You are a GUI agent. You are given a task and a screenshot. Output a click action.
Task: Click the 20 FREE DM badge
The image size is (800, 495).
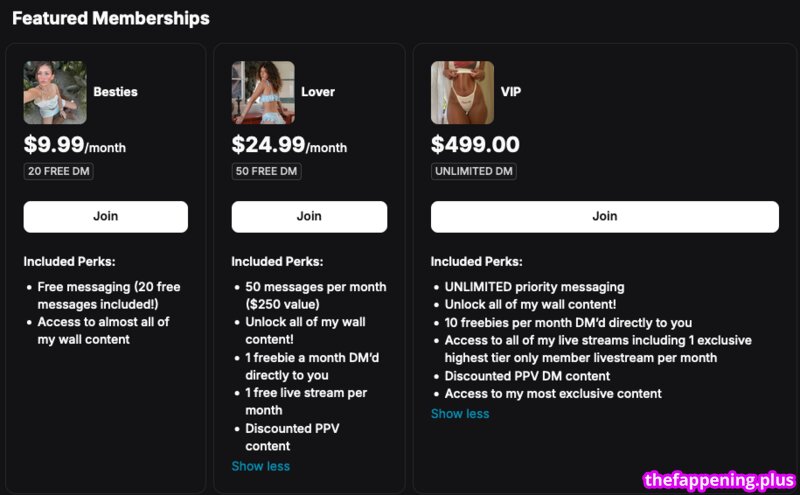(x=59, y=171)
